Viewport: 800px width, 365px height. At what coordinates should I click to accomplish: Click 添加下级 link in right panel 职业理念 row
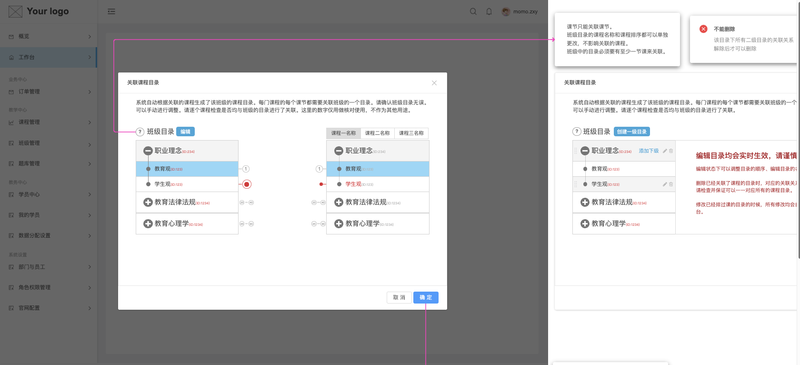[x=648, y=151]
